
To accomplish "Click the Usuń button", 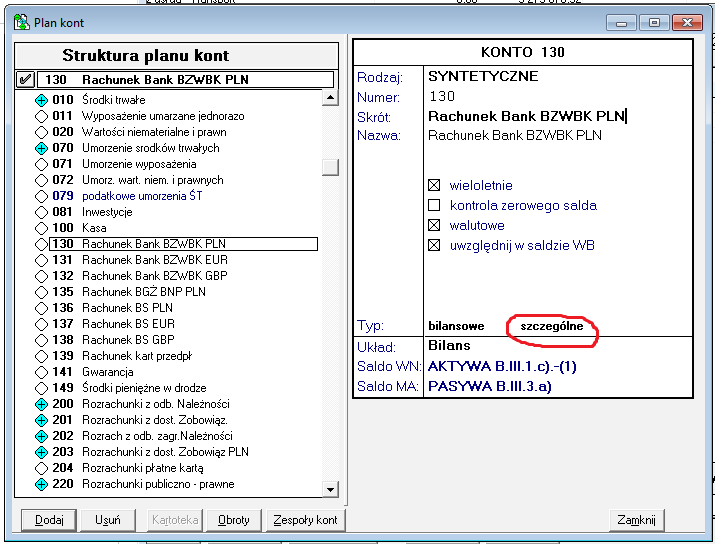I will [x=108, y=520].
